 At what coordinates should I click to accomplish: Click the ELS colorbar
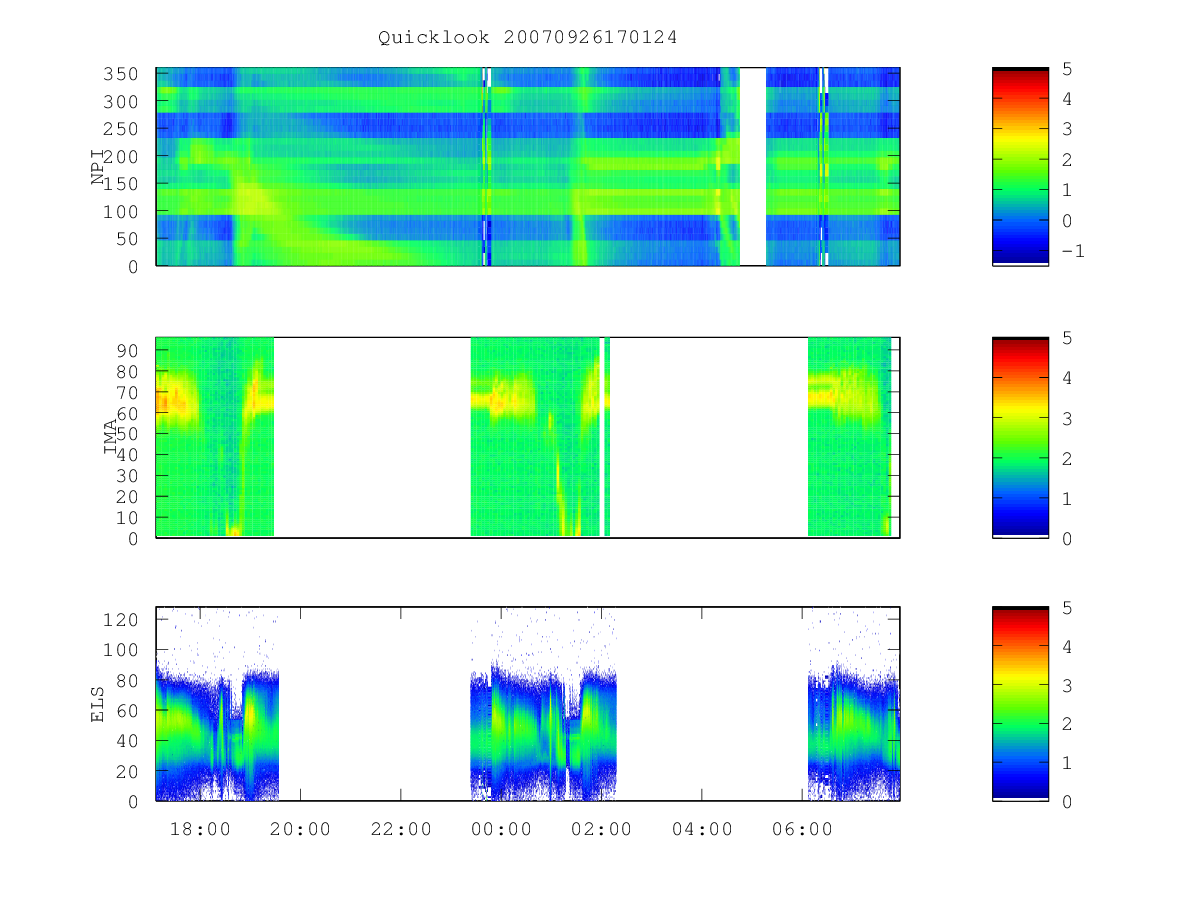pyautogui.click(x=1020, y=704)
